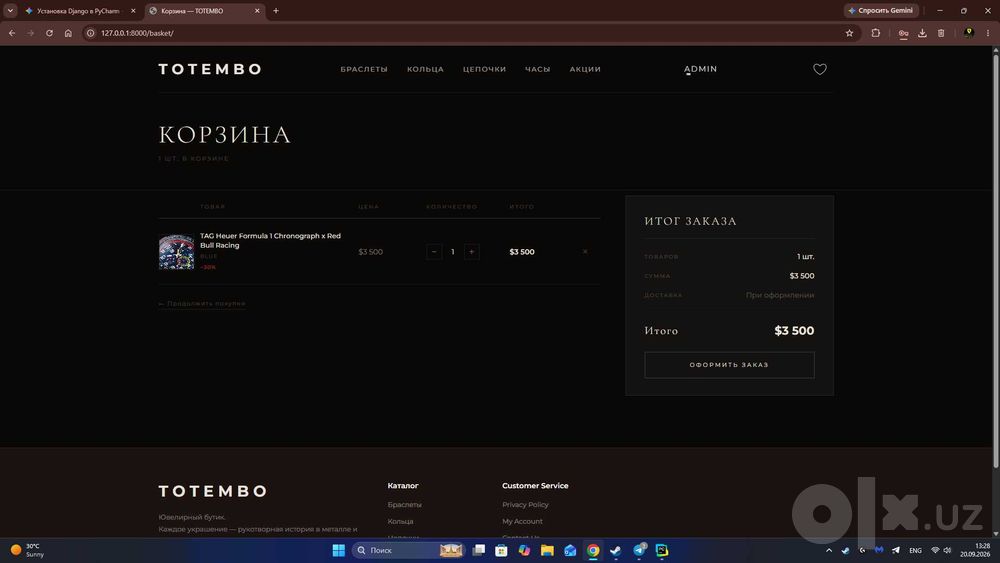
Task: Click the browser forward arrow
Action: (31, 33)
